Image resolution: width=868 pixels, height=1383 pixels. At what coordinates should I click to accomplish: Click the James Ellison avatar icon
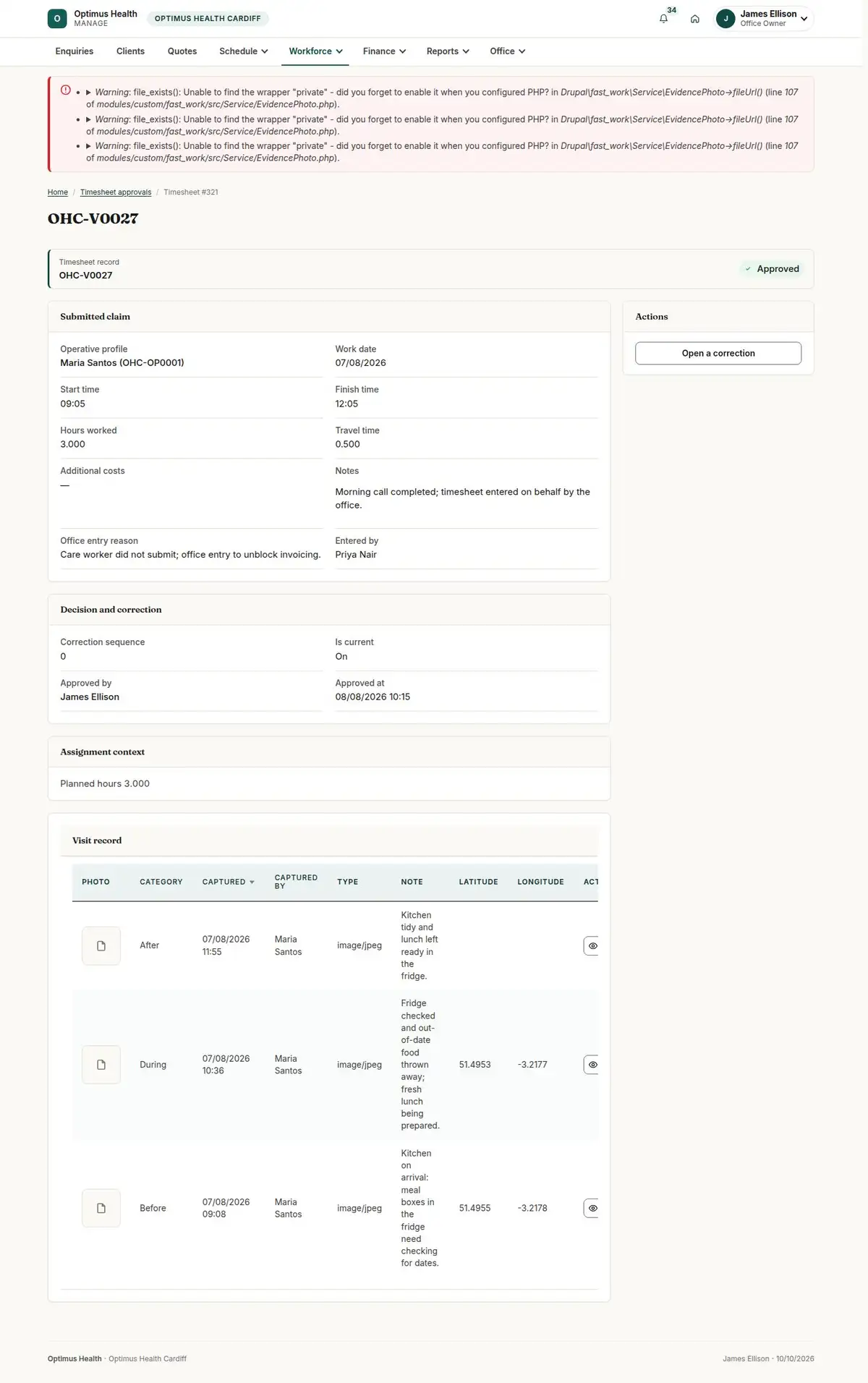(726, 19)
